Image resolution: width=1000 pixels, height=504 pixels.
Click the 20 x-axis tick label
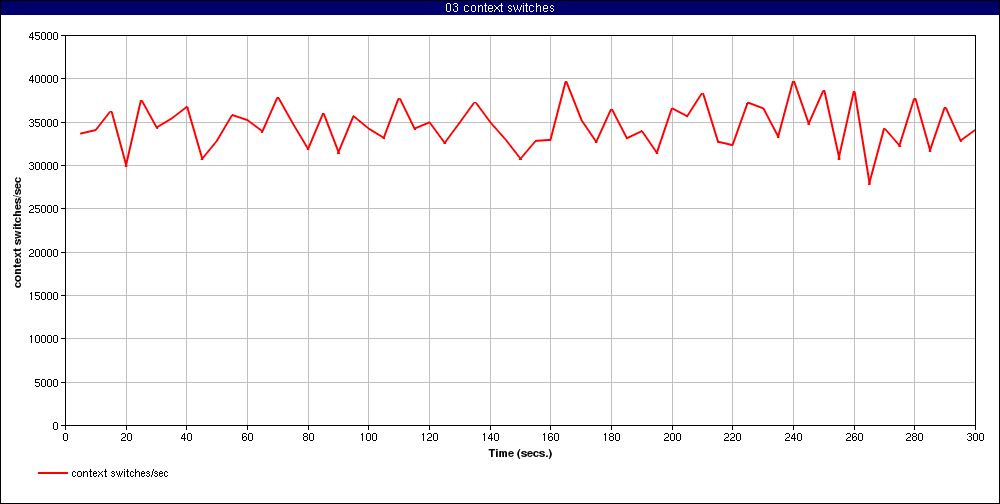pyautogui.click(x=126, y=436)
